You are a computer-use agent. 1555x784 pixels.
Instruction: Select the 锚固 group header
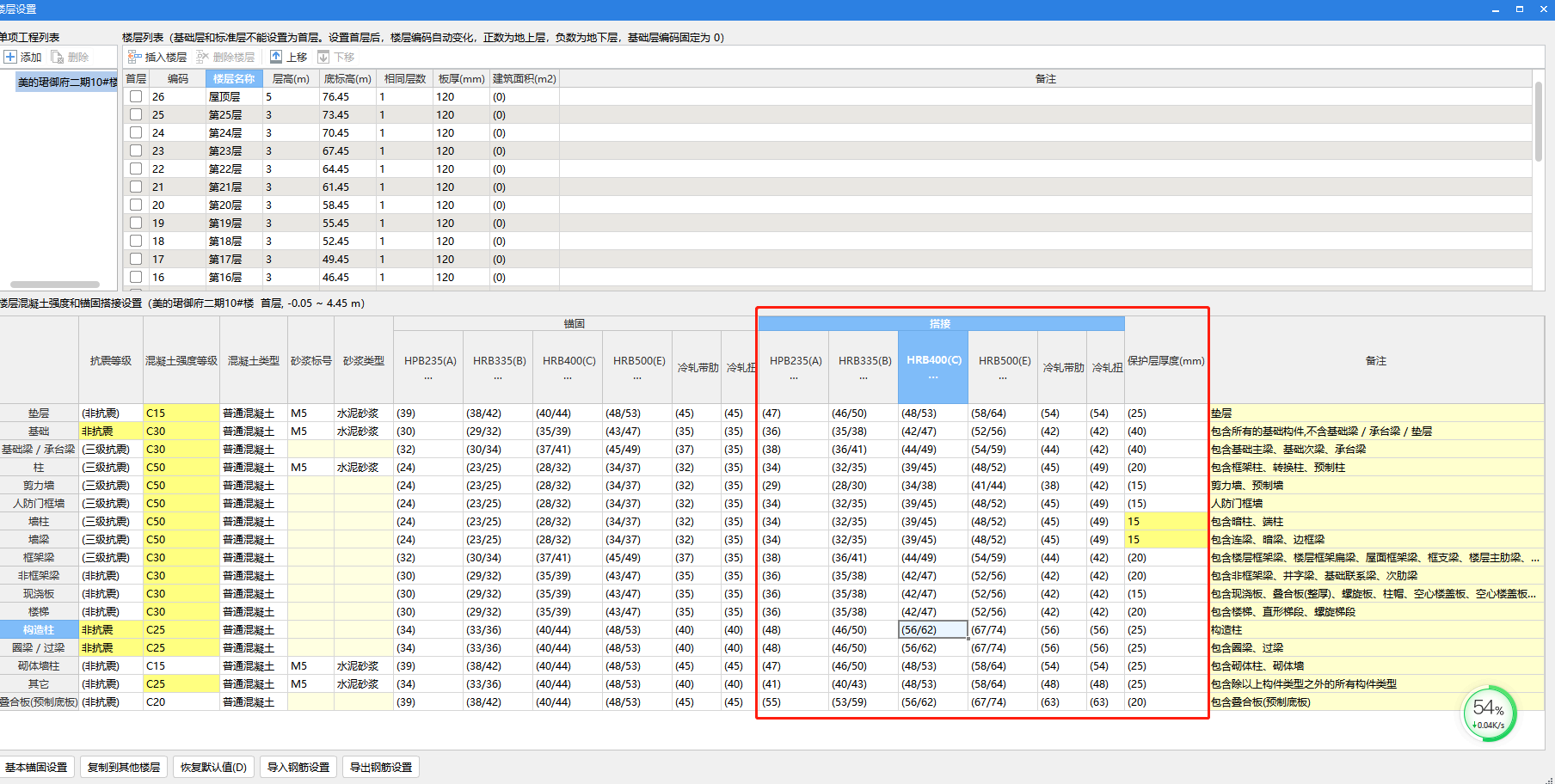[x=575, y=323]
